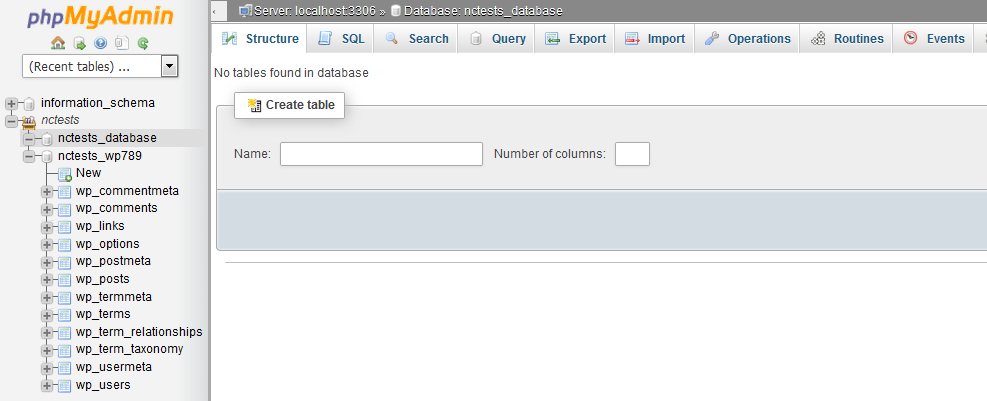Open the Recent tables dropdown
Viewport: 987px width, 401px height.
click(x=100, y=67)
